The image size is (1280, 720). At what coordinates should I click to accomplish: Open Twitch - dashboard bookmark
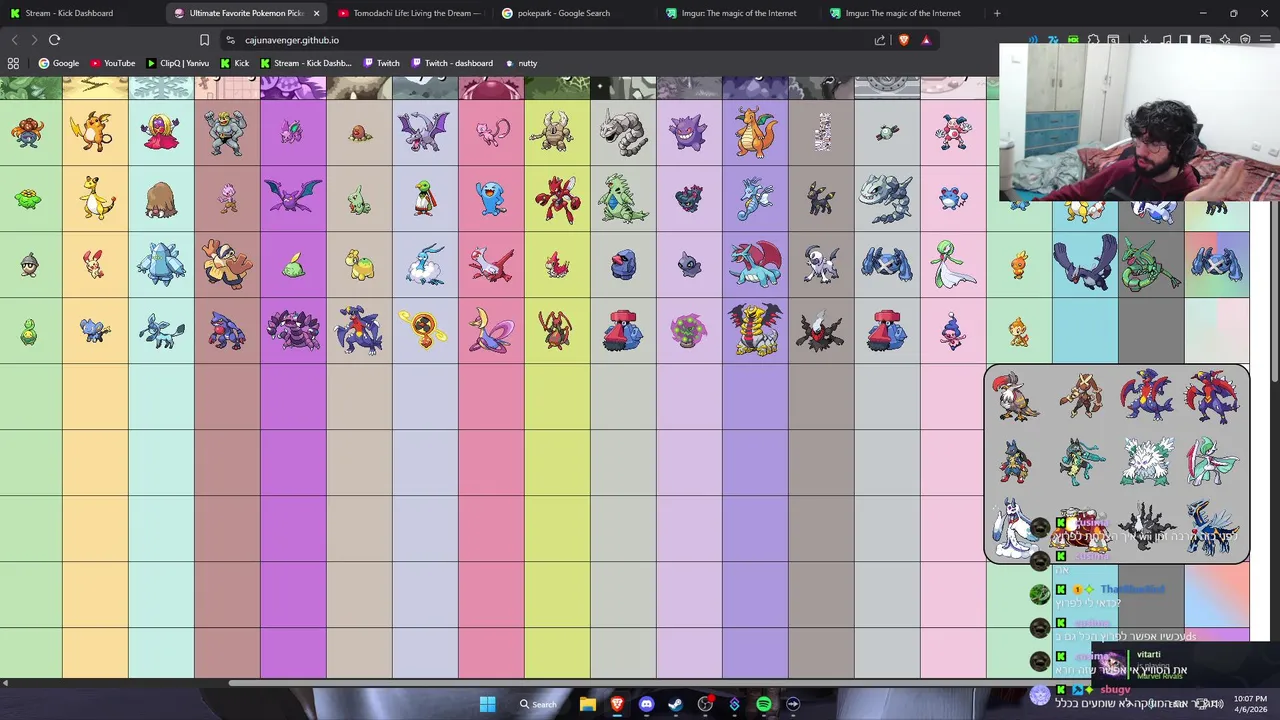coord(451,63)
